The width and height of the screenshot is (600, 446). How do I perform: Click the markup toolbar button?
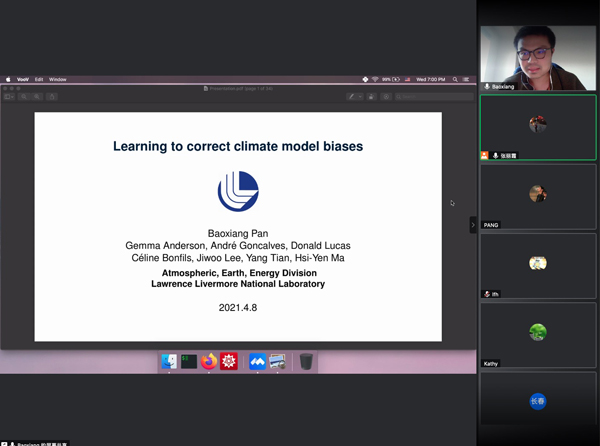click(386, 97)
